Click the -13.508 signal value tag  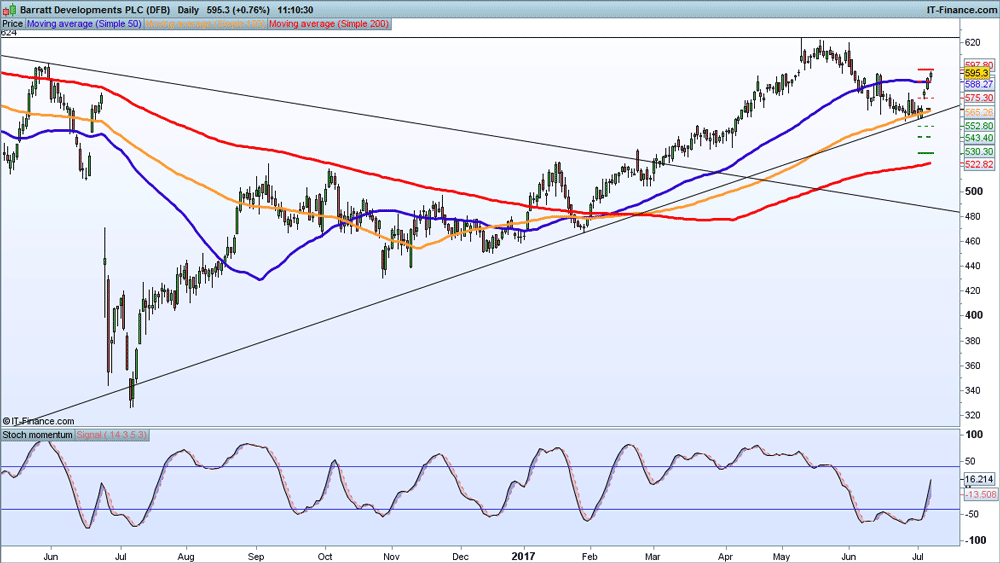(980, 495)
